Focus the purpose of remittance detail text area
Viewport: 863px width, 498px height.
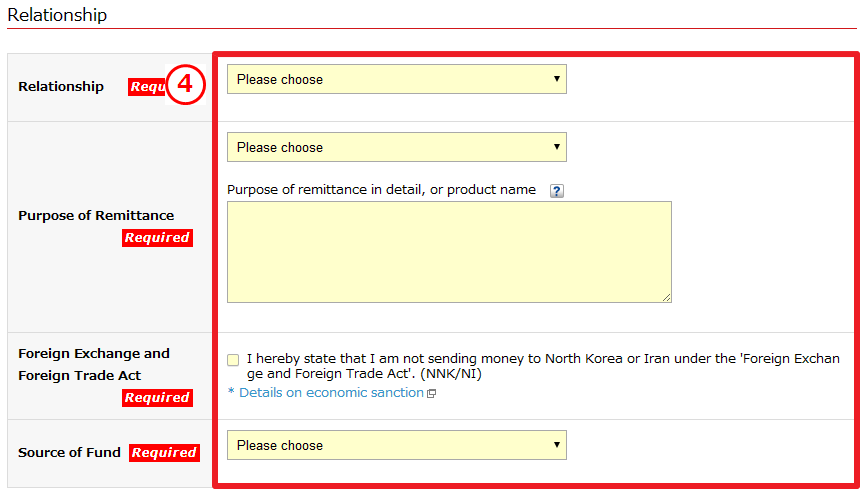click(x=449, y=252)
